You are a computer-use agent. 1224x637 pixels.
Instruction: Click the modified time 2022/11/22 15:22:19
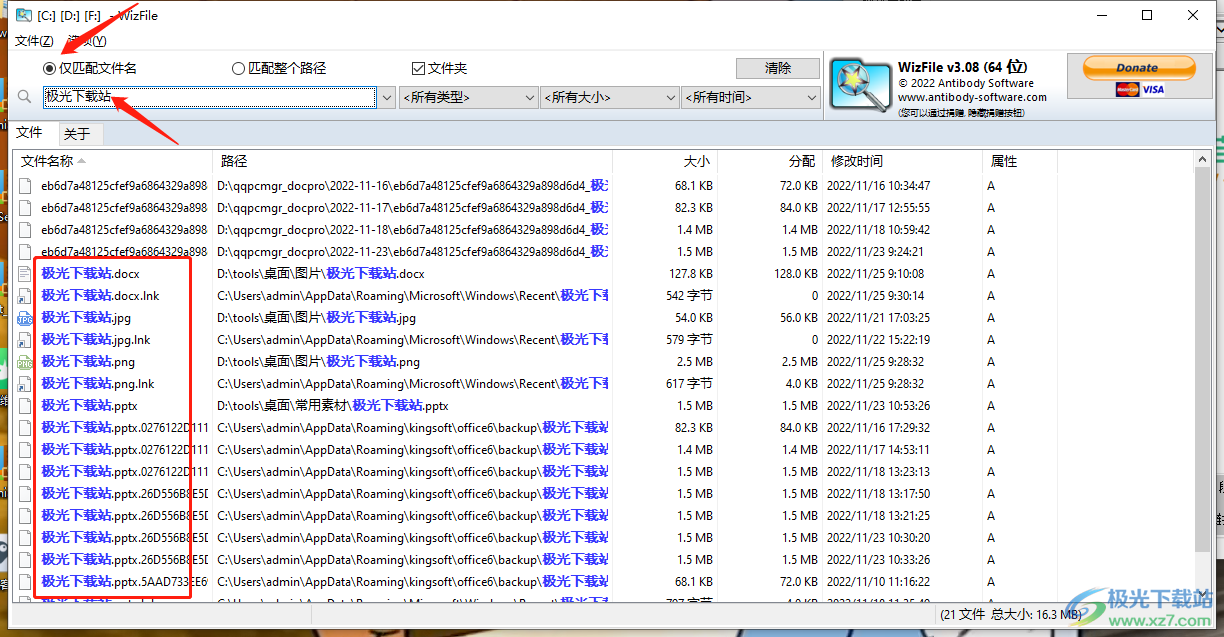click(879, 340)
